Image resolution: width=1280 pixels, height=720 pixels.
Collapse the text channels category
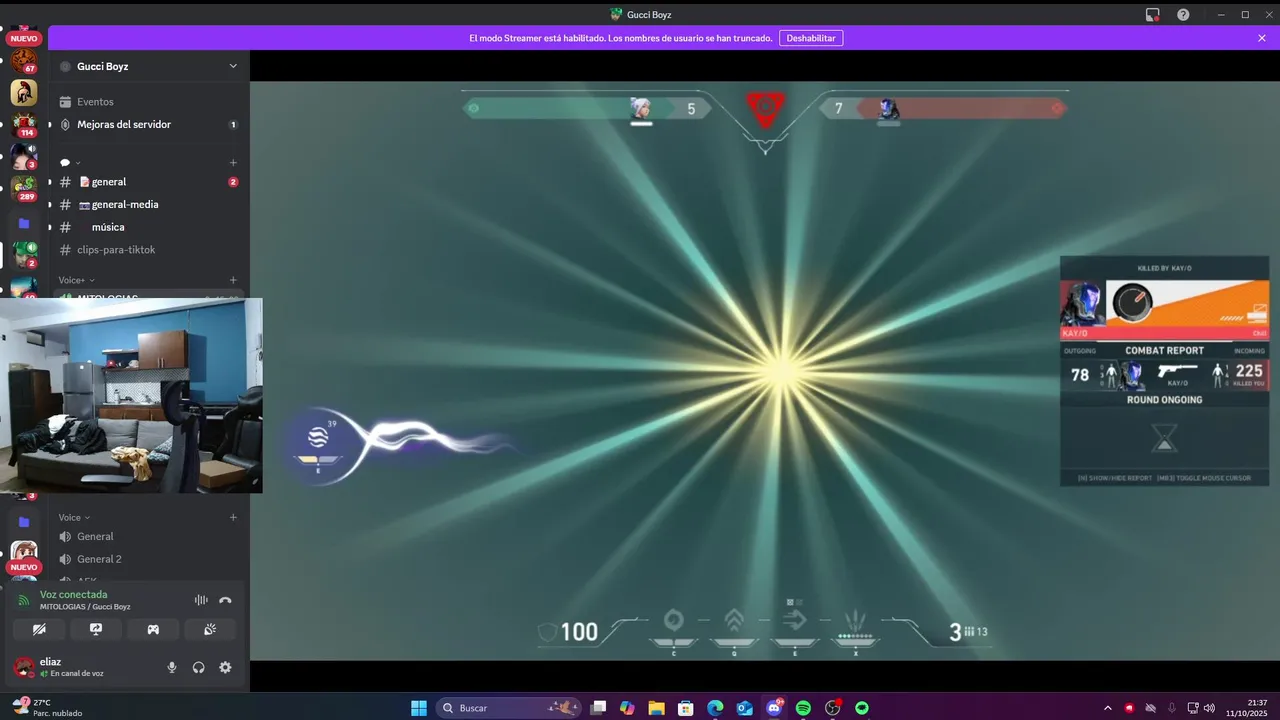[70, 162]
